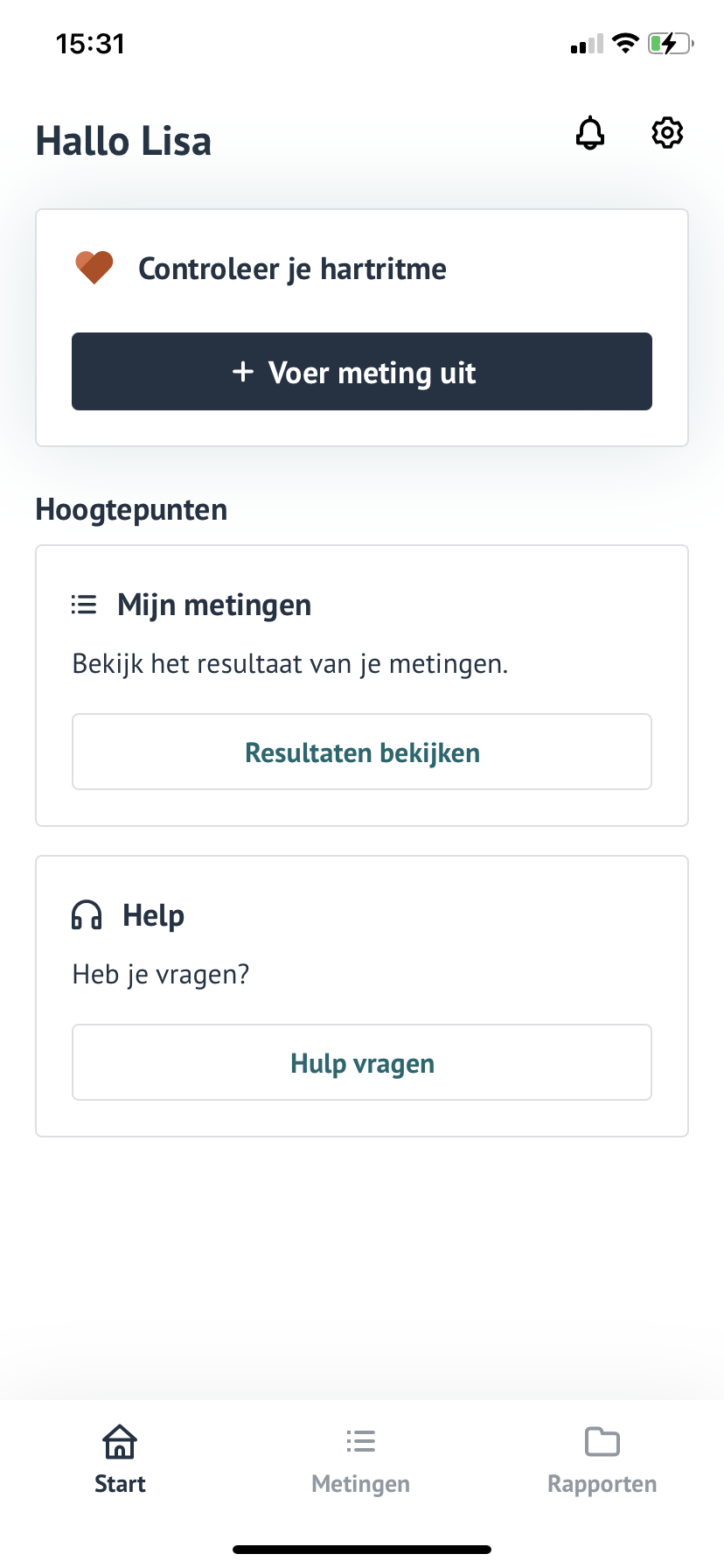Tap the Help headphones icon
The height and width of the screenshot is (1568, 724).
(x=87, y=915)
